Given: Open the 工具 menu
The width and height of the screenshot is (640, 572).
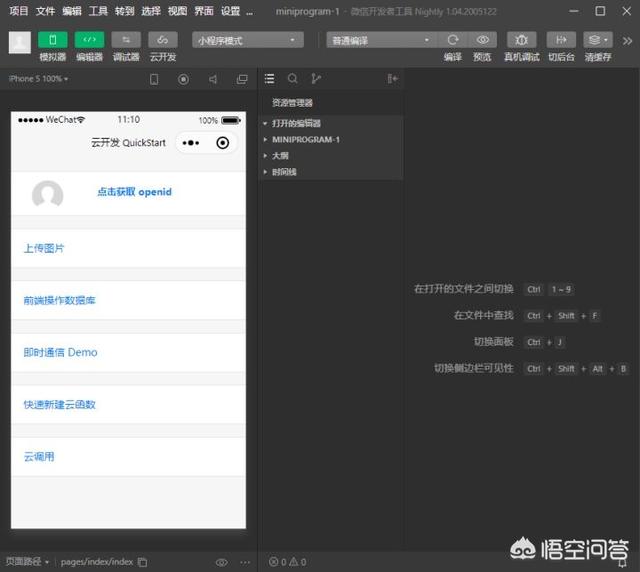Looking at the screenshot, I should [x=98, y=11].
